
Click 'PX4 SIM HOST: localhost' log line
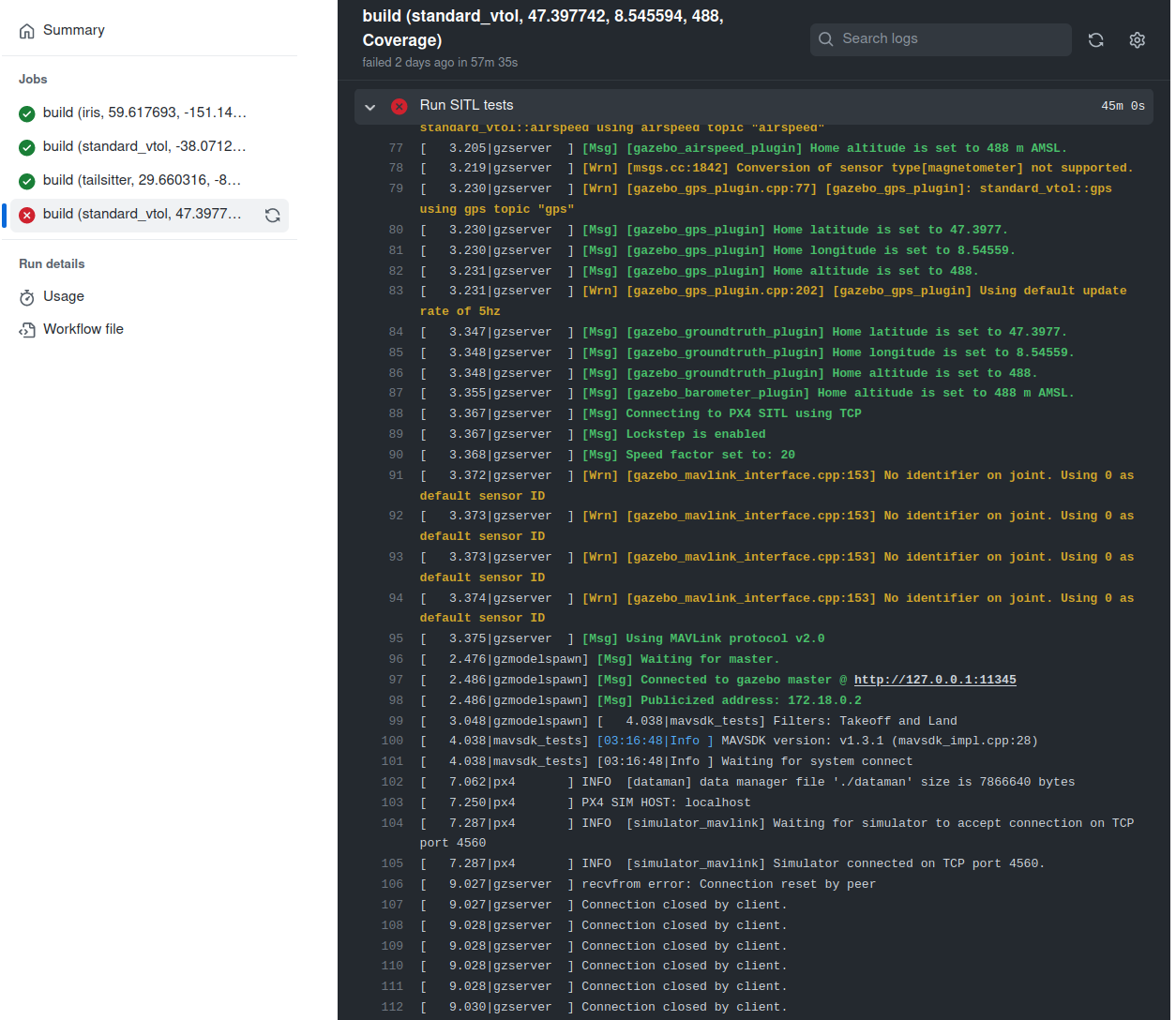click(666, 802)
